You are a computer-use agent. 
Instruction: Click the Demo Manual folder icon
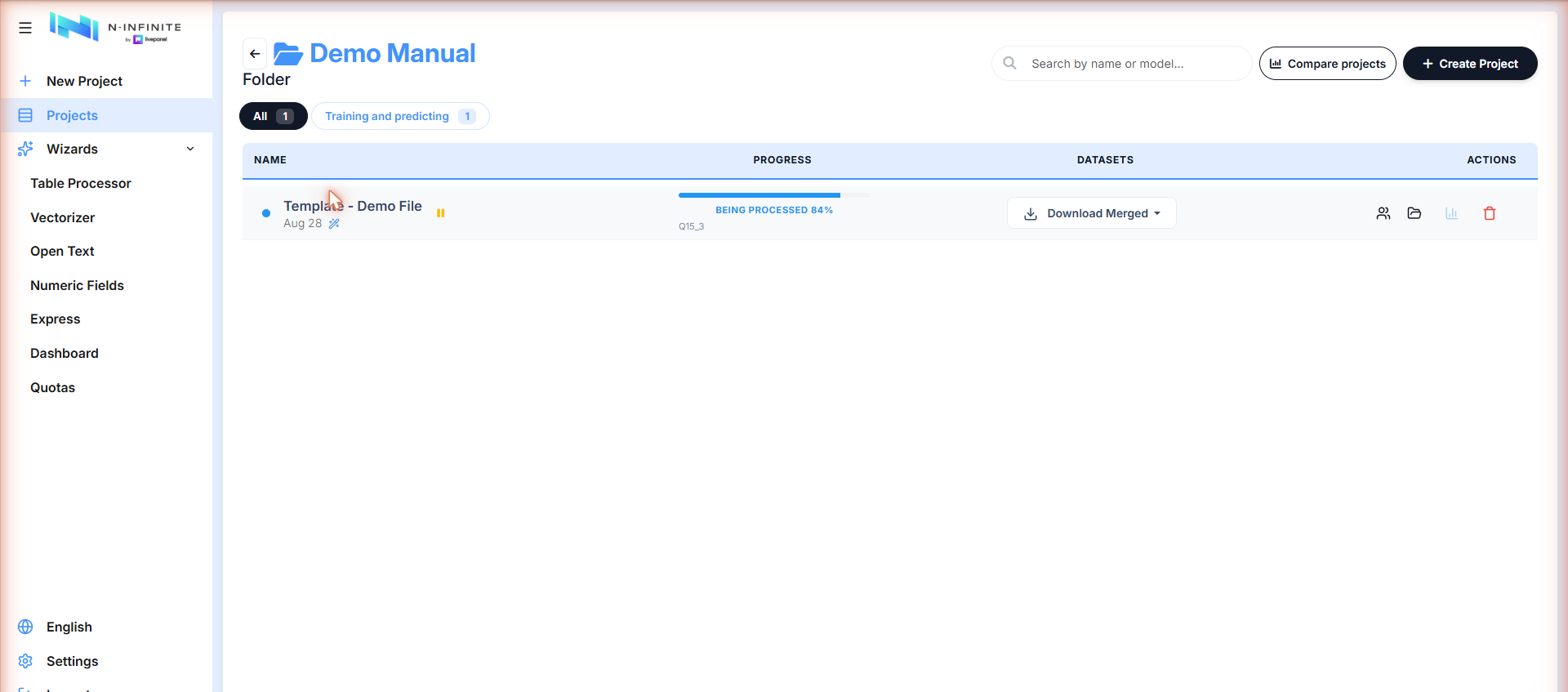[288, 54]
